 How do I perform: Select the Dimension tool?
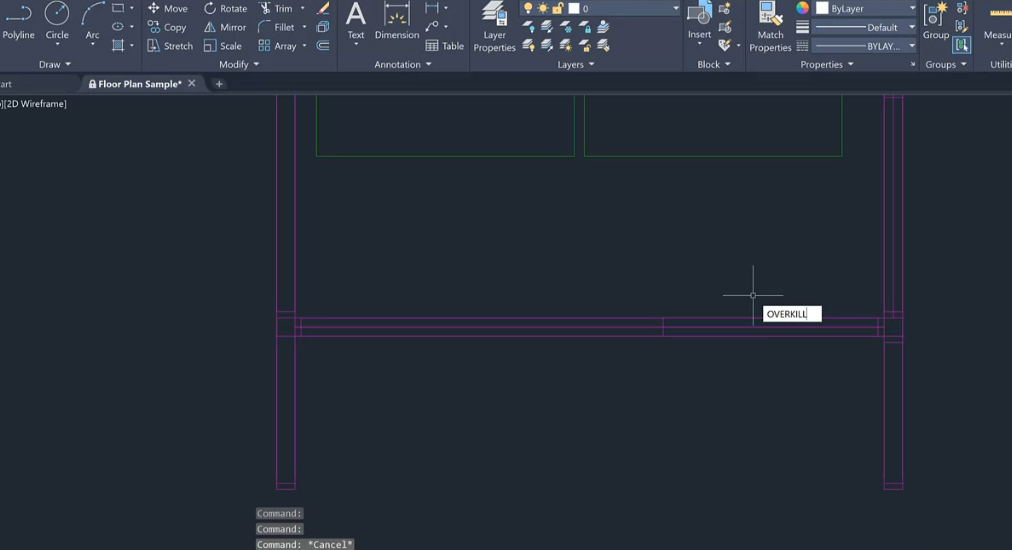(x=397, y=22)
